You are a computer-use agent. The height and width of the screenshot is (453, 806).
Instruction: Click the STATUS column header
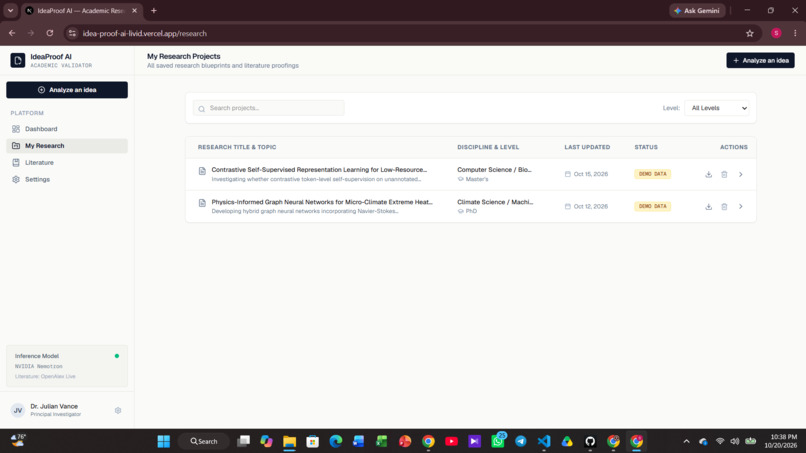(646, 147)
